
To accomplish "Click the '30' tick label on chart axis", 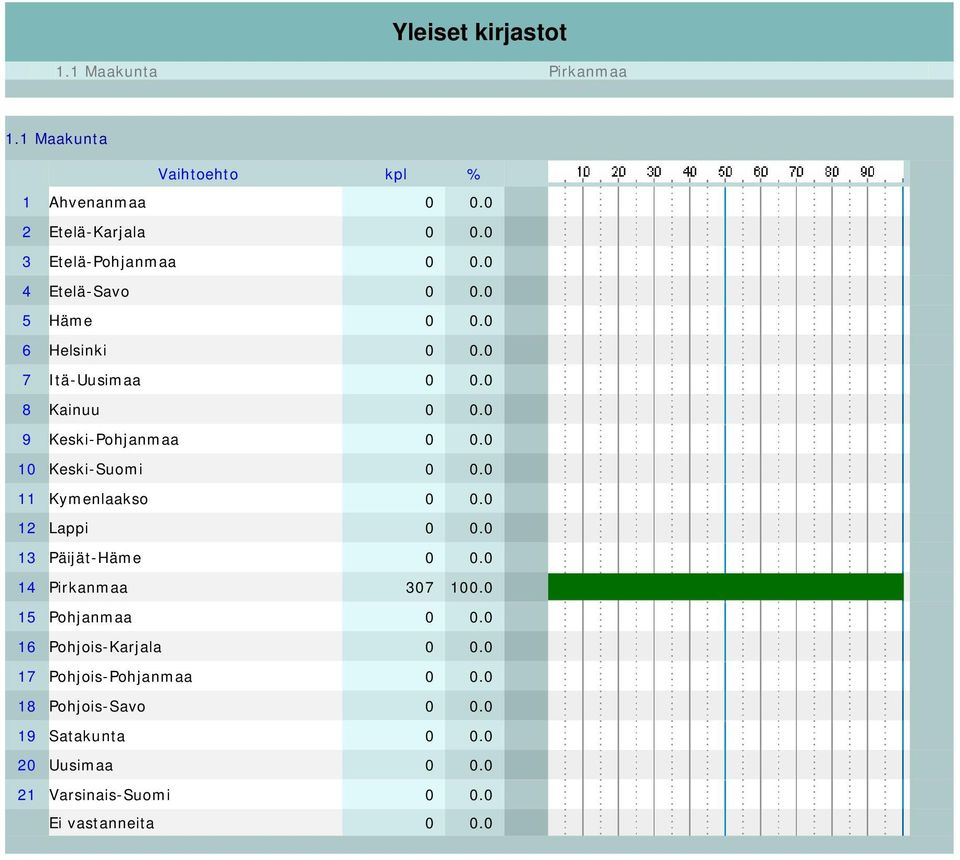I will coord(654,172).
